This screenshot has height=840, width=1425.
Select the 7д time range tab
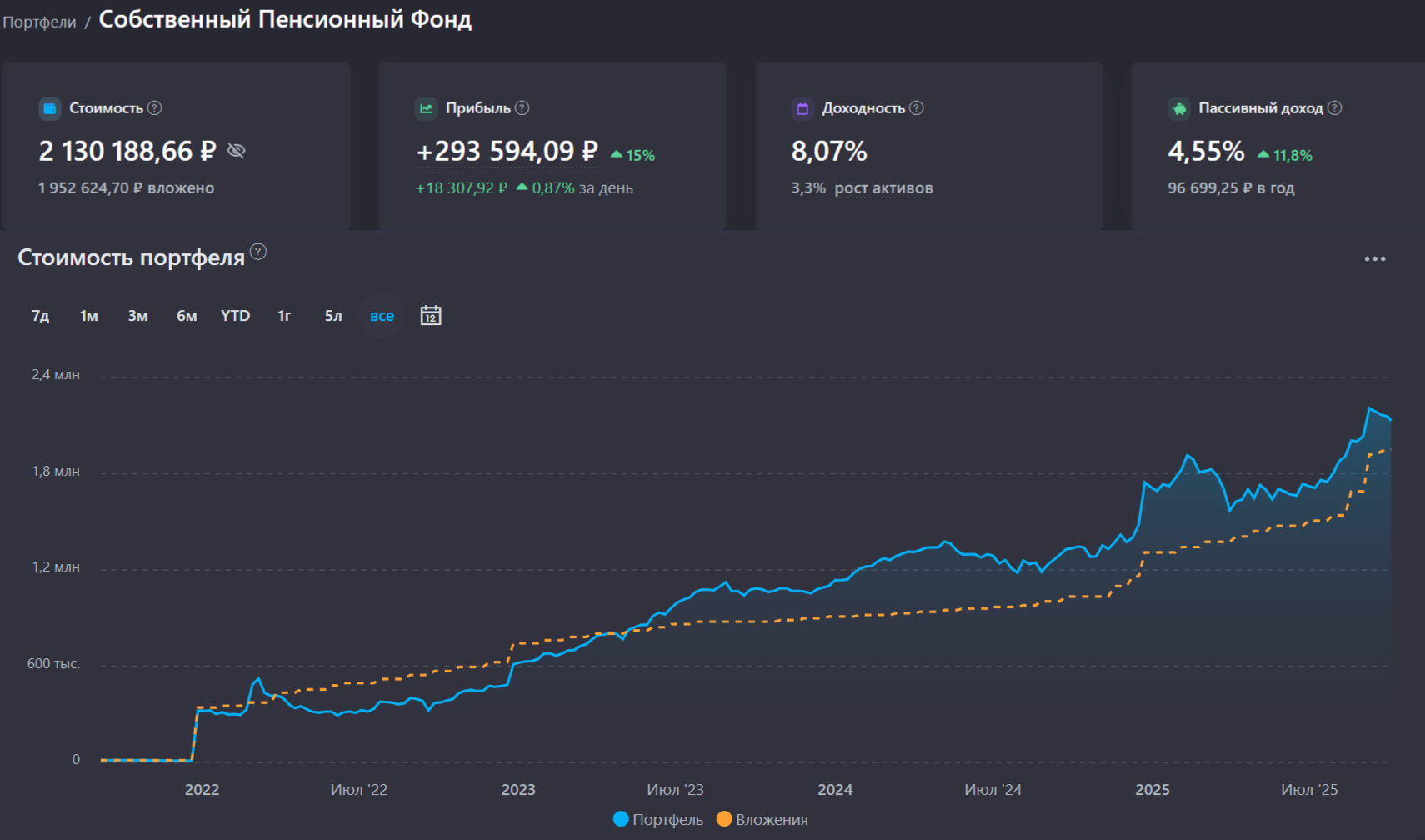click(x=40, y=316)
